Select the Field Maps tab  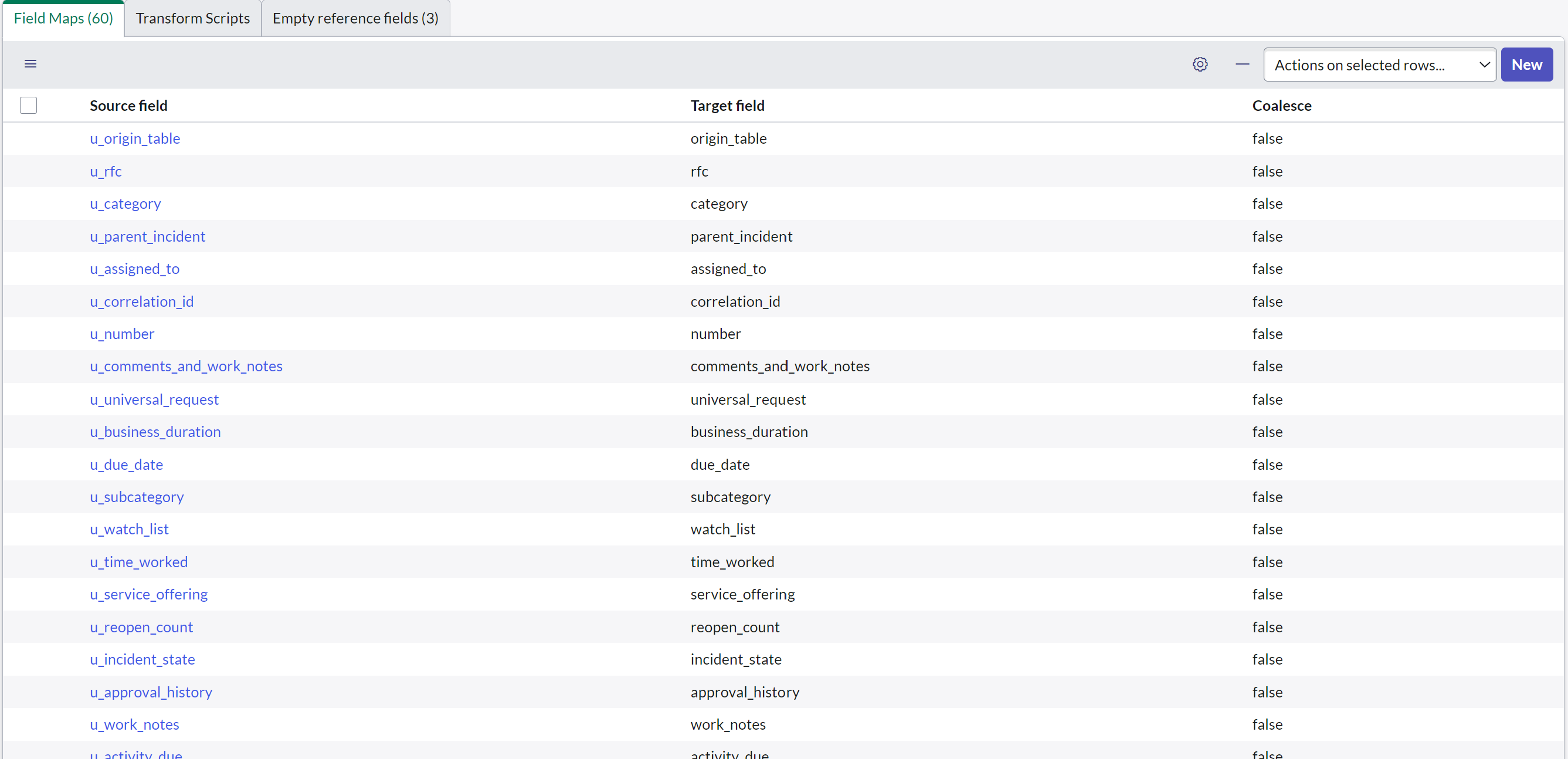tap(63, 18)
